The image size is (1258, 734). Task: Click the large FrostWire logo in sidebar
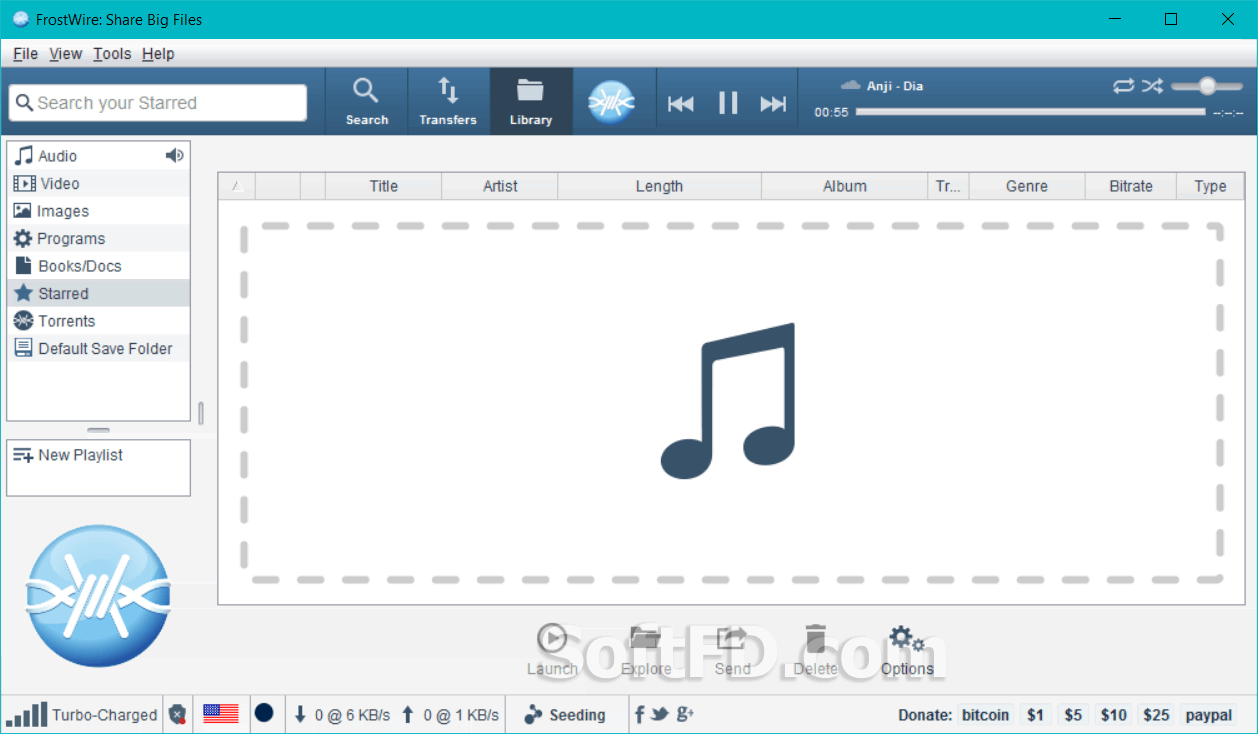pos(98,596)
